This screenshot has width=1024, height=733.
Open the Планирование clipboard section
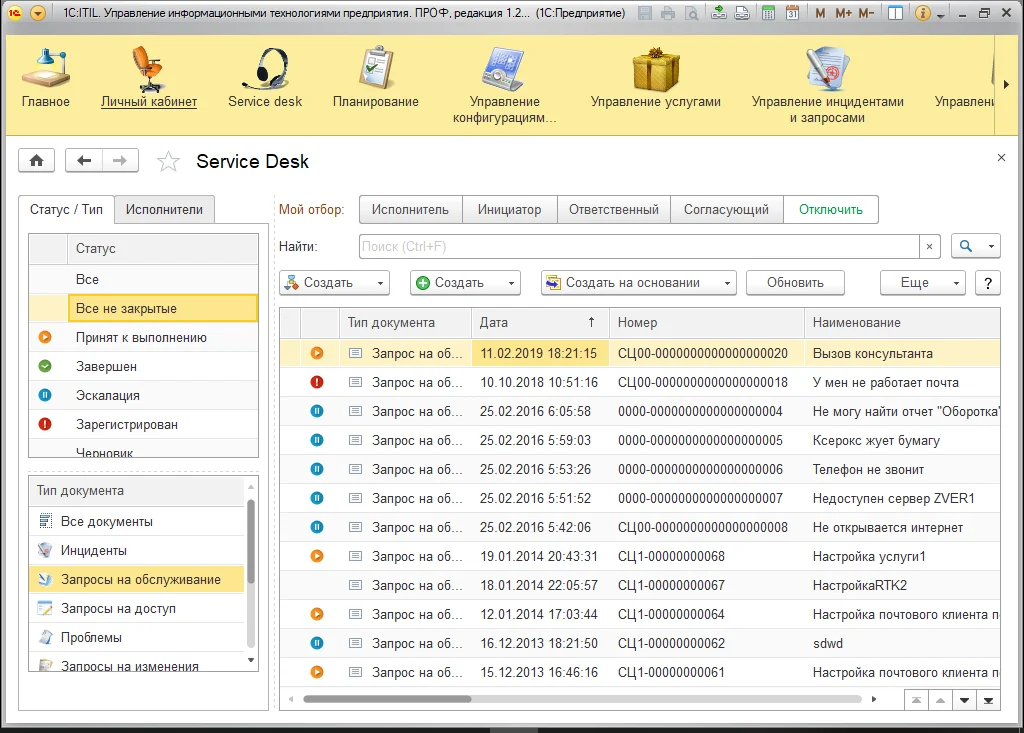point(376,77)
